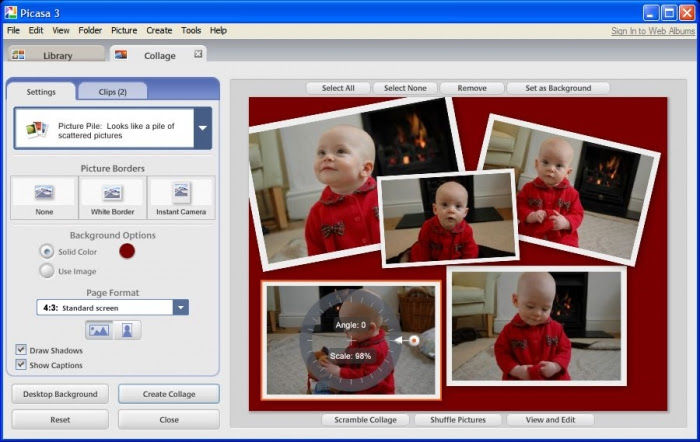Uncheck the Draw Shadows checkbox
Image resolution: width=700 pixels, height=442 pixels.
[21, 350]
